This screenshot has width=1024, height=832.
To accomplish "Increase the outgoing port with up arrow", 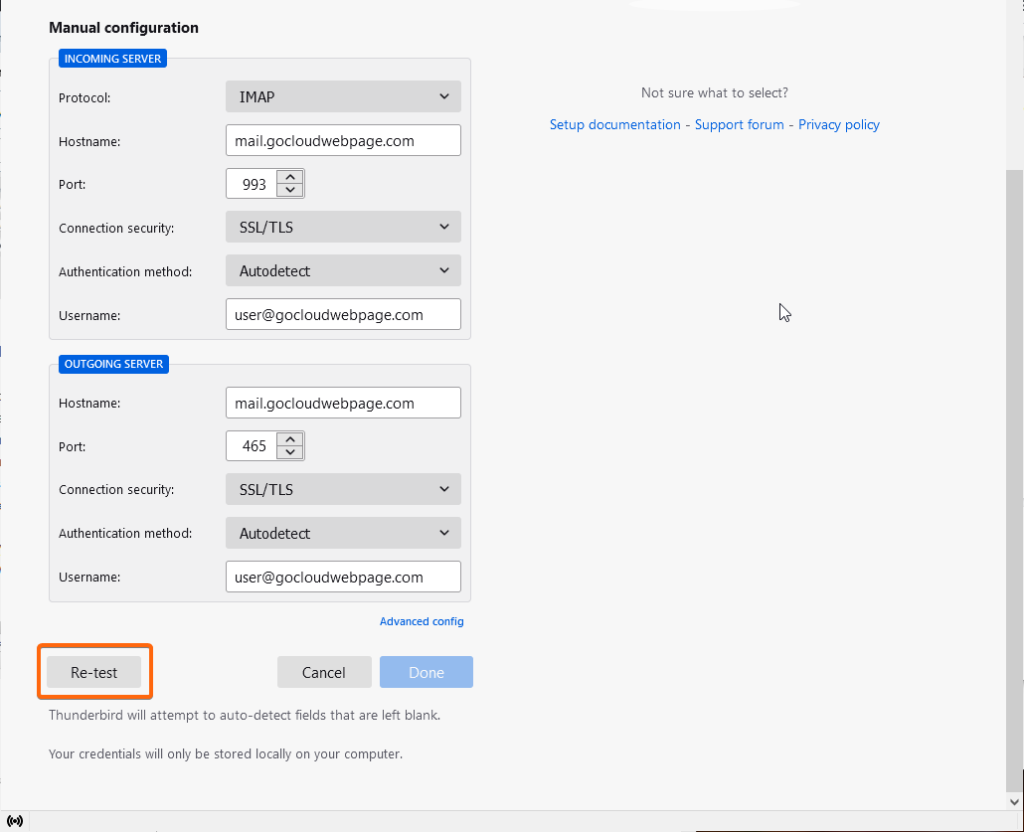I will [290, 440].
